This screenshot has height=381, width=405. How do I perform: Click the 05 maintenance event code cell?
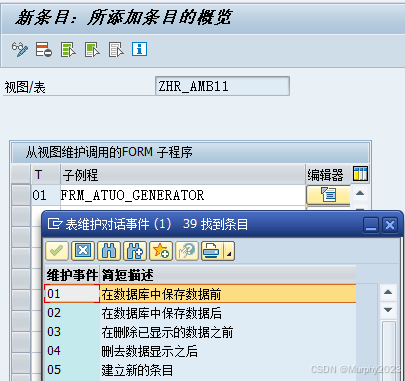click(72, 370)
